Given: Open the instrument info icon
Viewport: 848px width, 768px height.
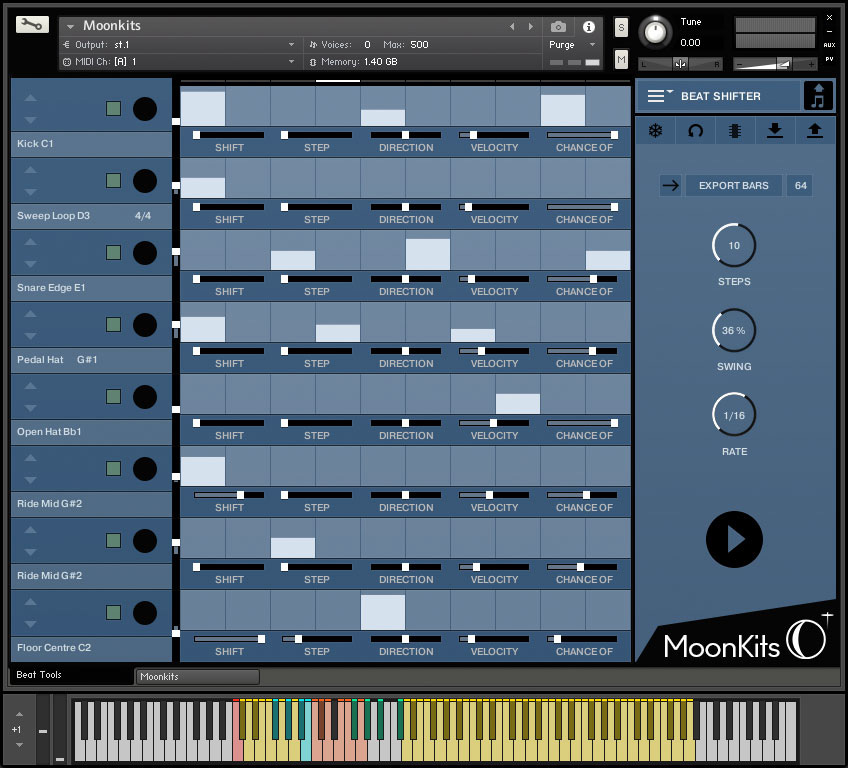Looking at the screenshot, I should pyautogui.click(x=588, y=27).
